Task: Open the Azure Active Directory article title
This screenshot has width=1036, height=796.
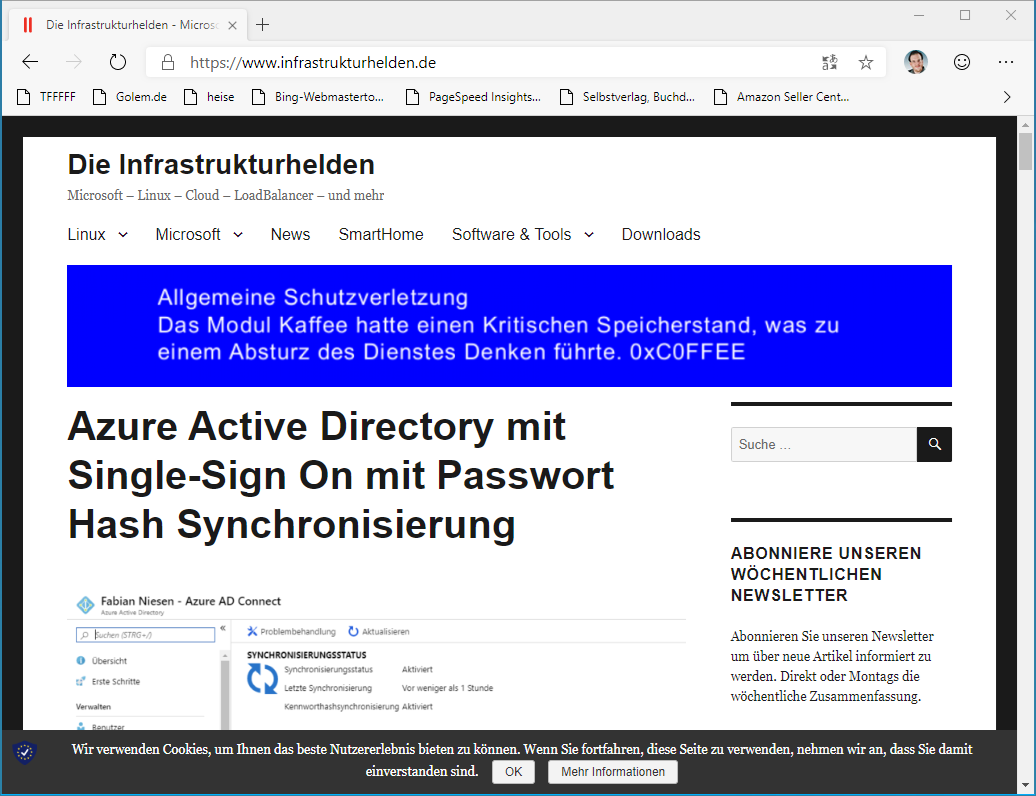Action: 341,476
